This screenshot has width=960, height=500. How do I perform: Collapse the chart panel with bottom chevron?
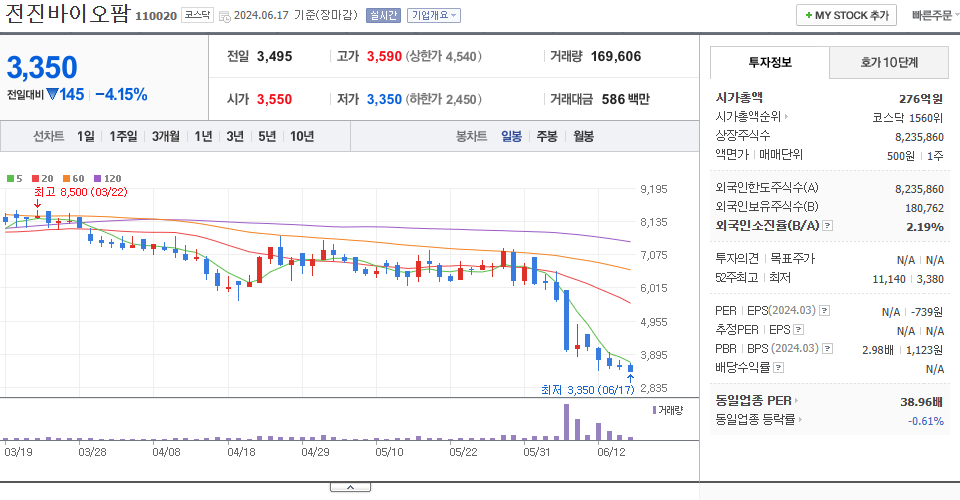(x=350, y=487)
